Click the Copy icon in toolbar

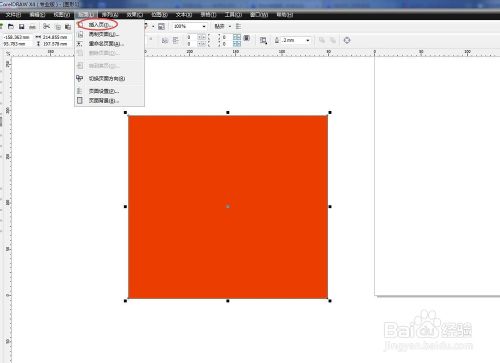pyautogui.click(x=58, y=27)
